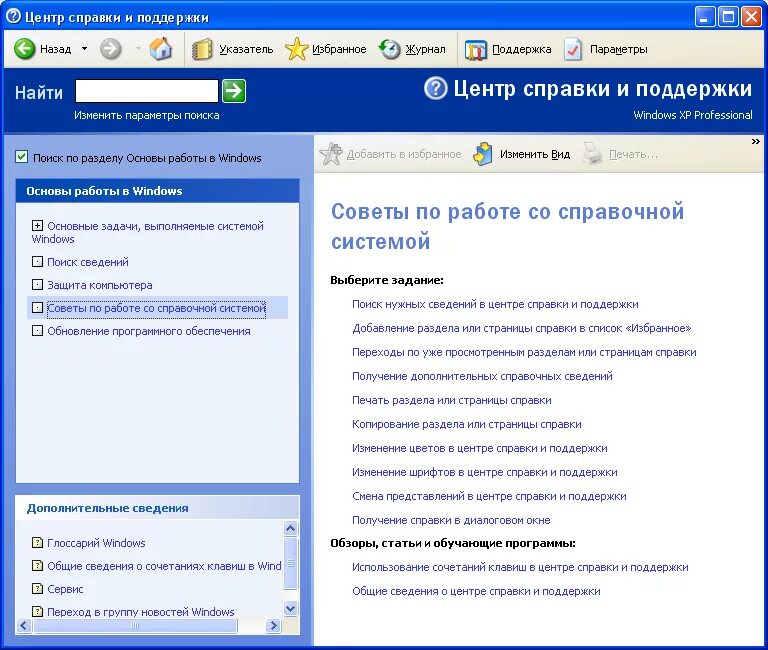768x650 pixels.
Task: Click the Параметры toolbar label
Action: click(x=619, y=49)
